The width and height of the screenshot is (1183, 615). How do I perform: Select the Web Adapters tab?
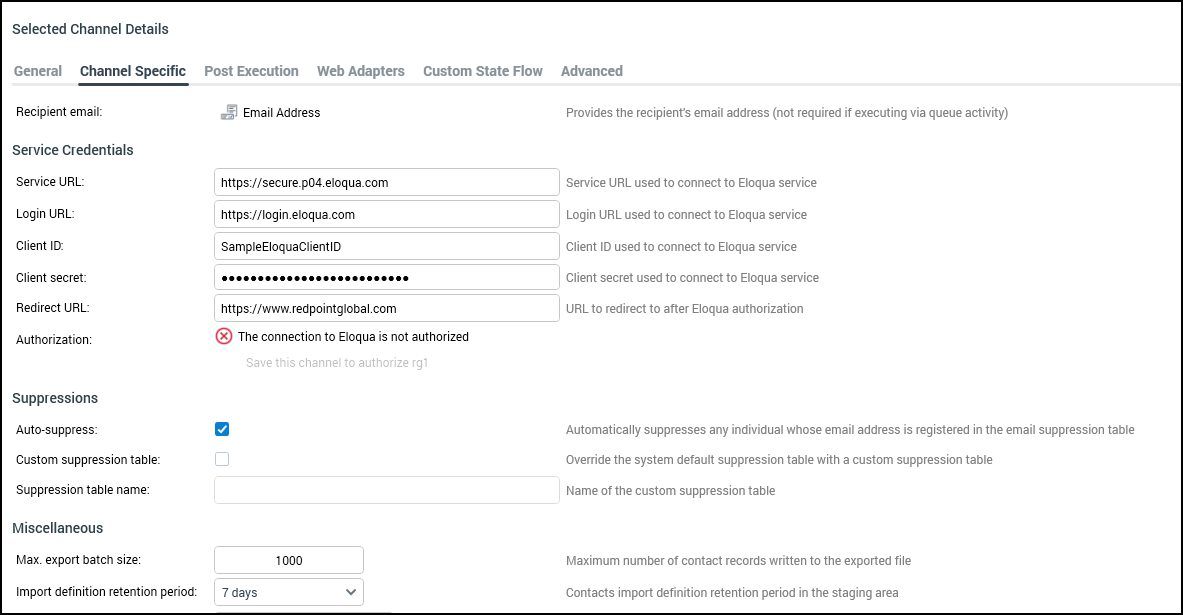(360, 71)
